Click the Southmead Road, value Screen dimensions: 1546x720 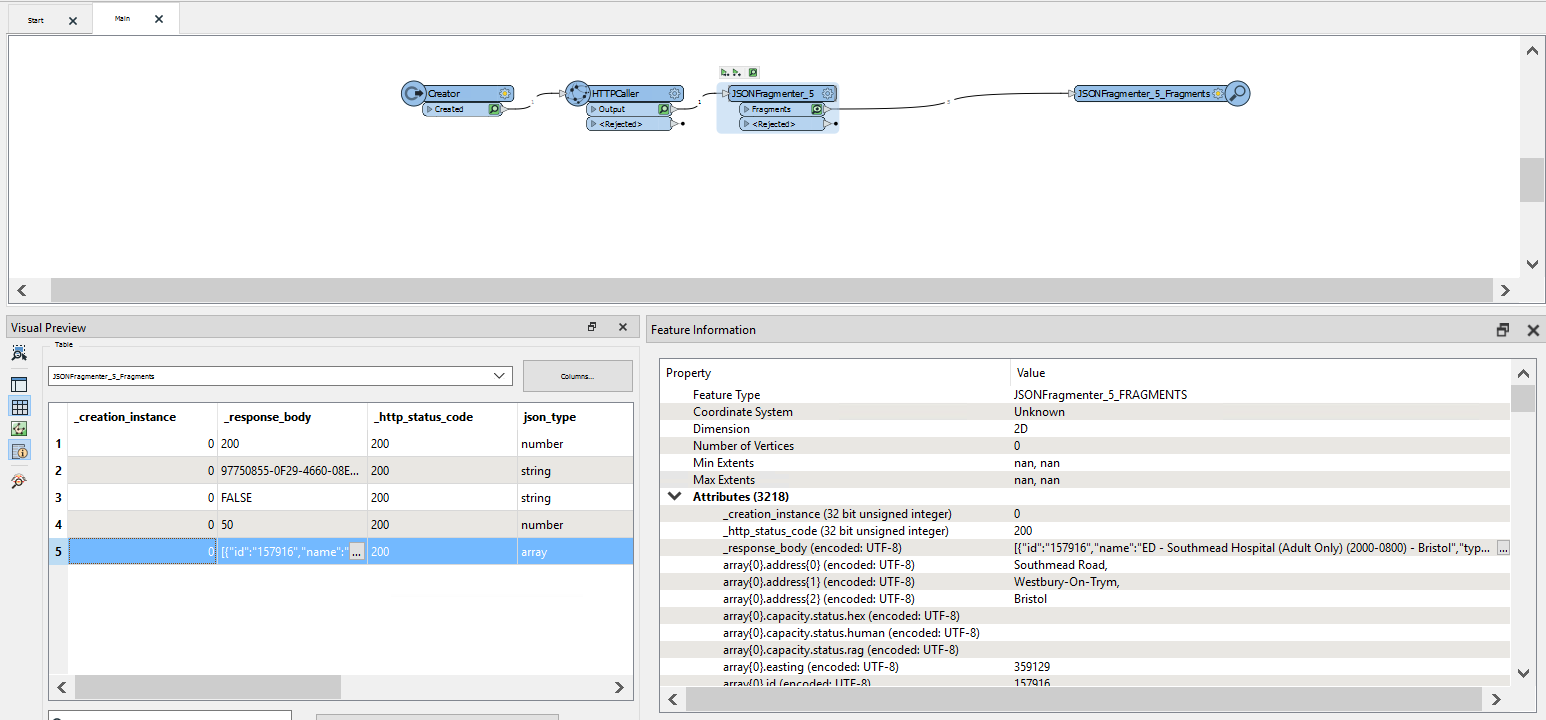[x=1060, y=565]
